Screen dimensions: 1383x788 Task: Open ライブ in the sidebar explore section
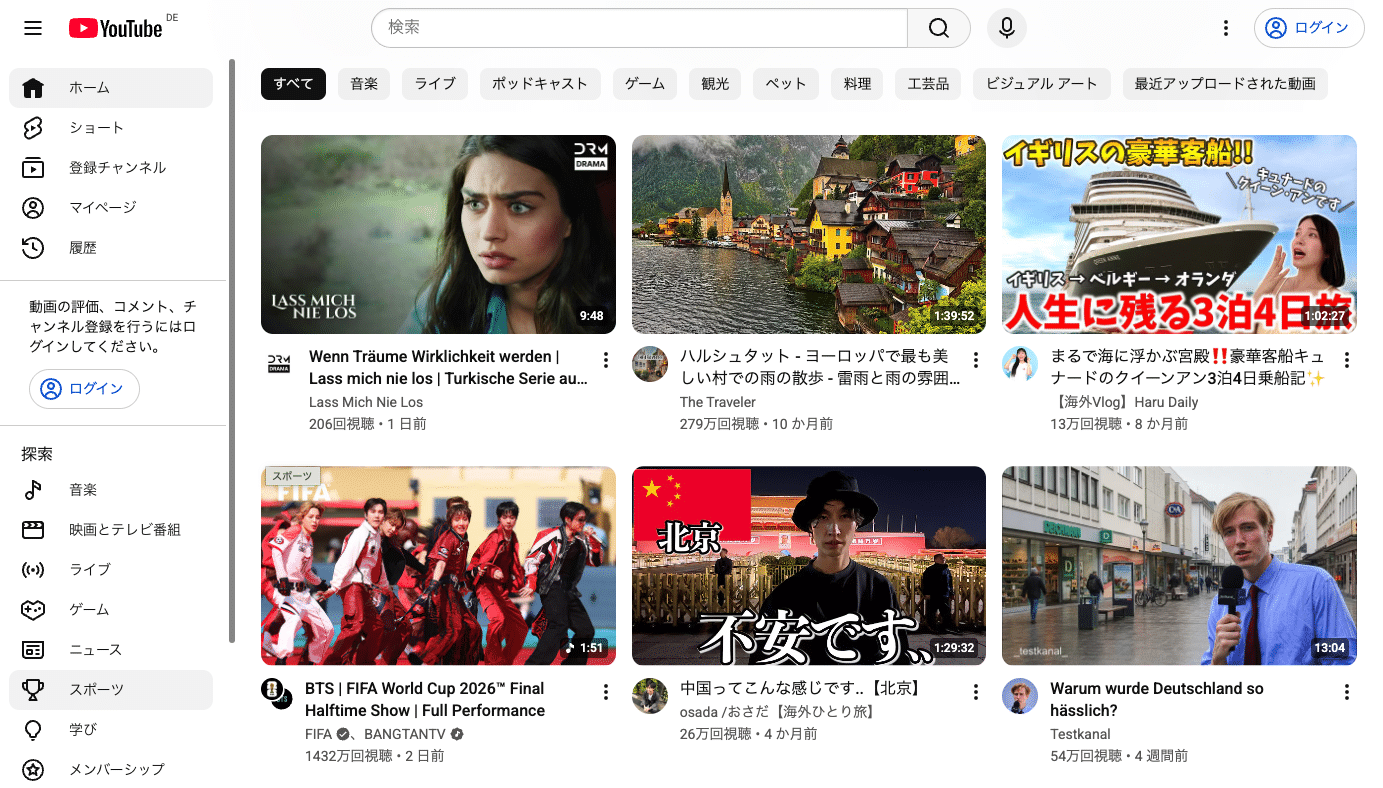(x=111, y=570)
